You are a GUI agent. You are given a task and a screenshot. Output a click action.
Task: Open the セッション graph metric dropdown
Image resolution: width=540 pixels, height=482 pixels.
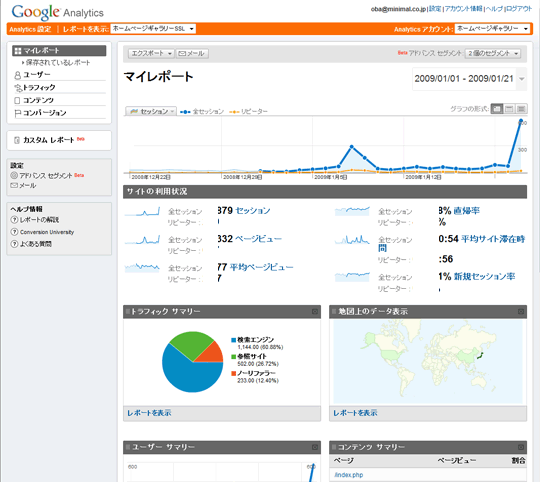coord(151,111)
